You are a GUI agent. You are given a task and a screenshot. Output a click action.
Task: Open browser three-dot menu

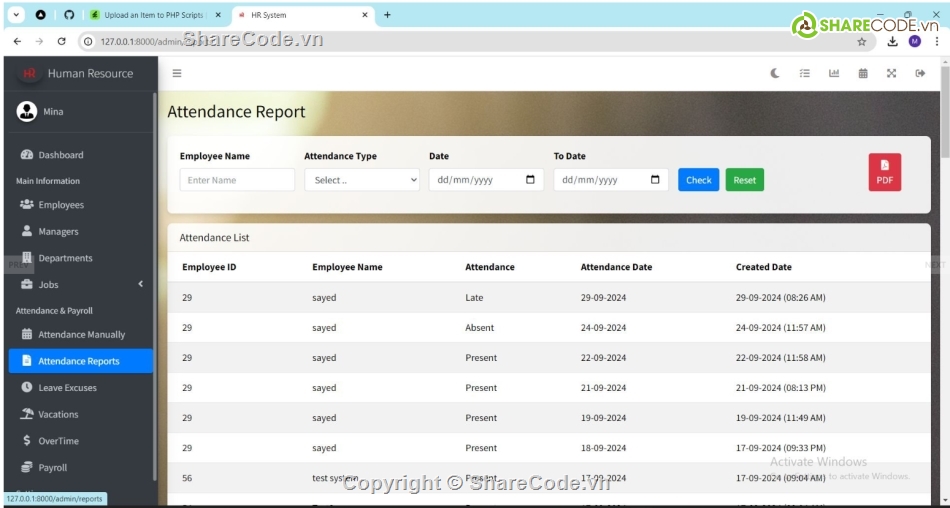pos(937,41)
